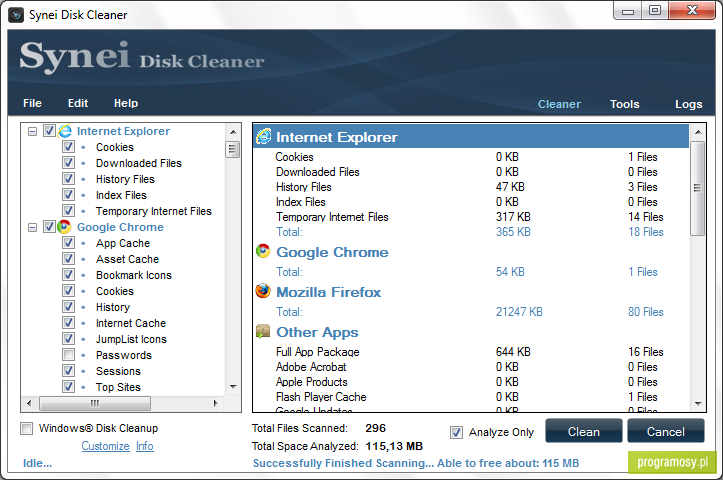
Task: Open the File menu
Action: coord(32,103)
